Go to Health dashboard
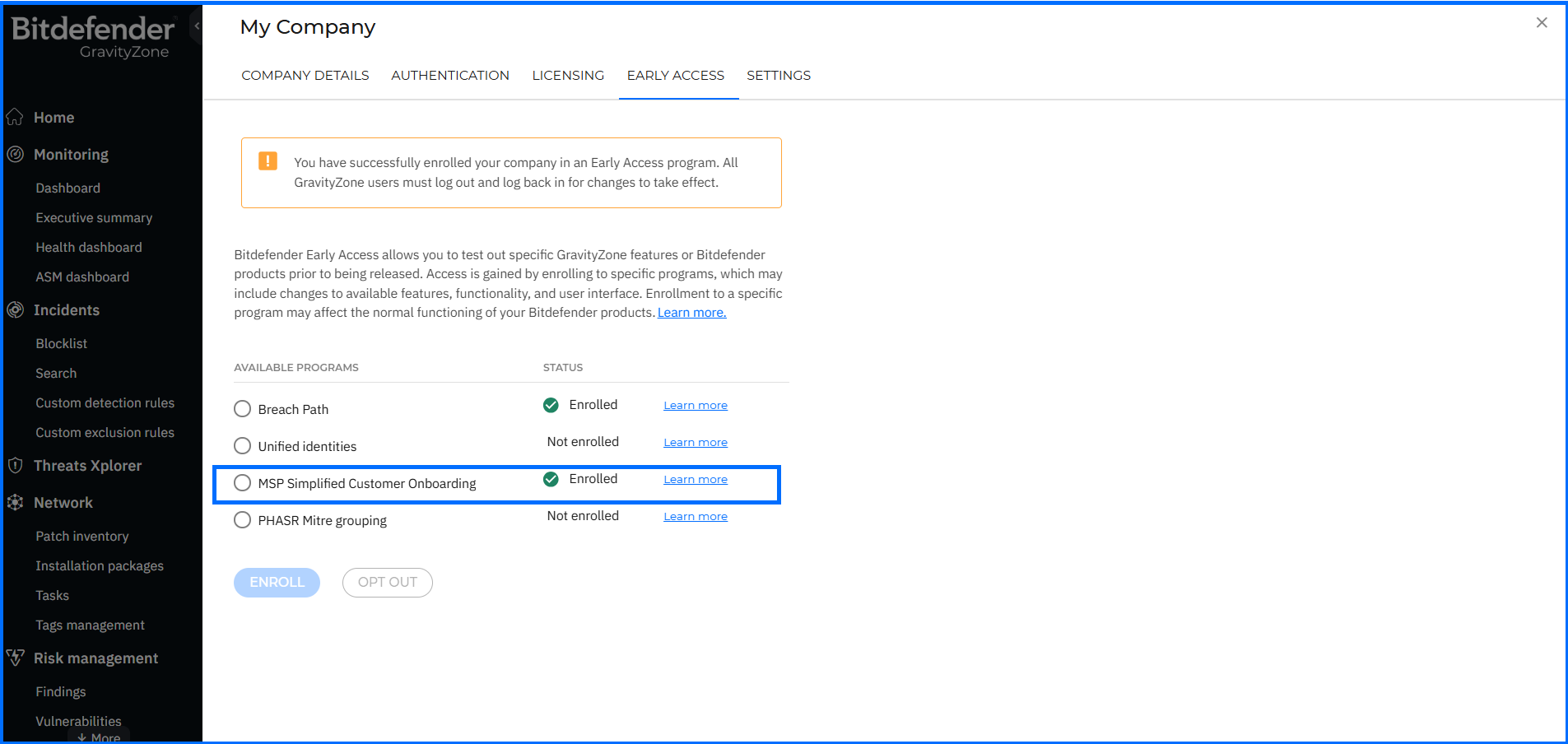This screenshot has width=1568, height=744. 89,248
